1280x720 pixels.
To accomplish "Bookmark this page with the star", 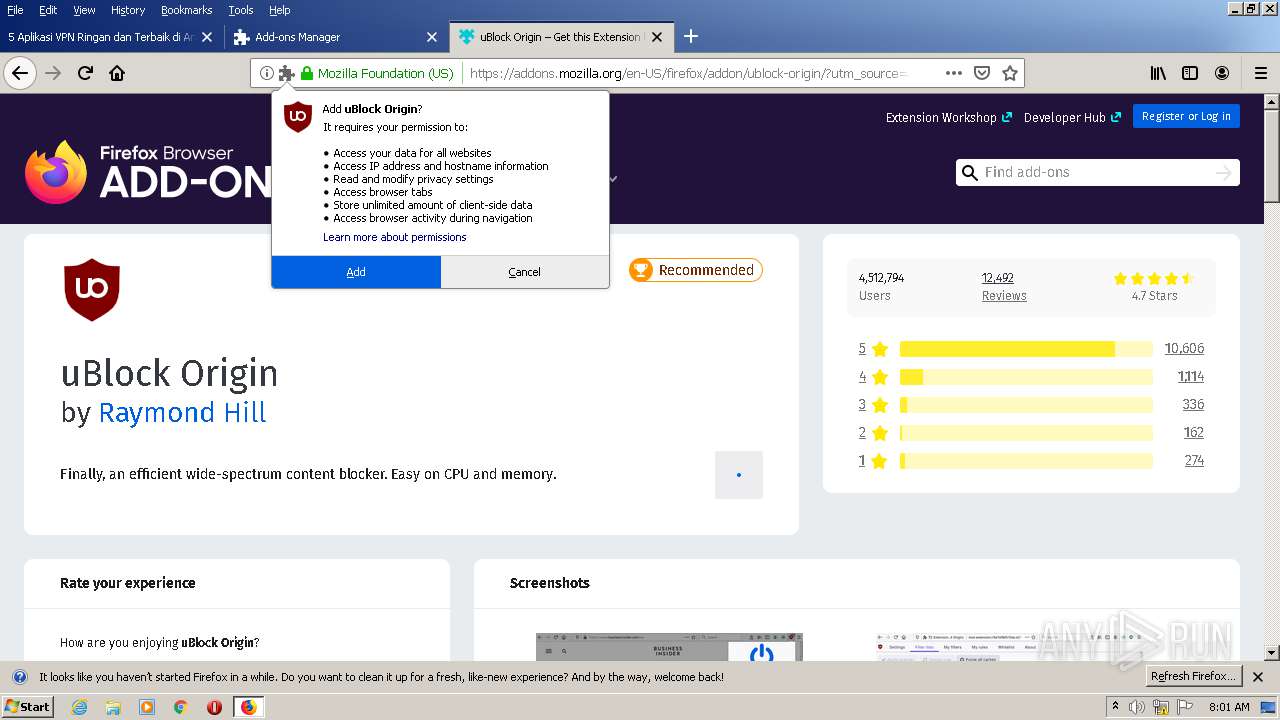I will tap(1010, 73).
